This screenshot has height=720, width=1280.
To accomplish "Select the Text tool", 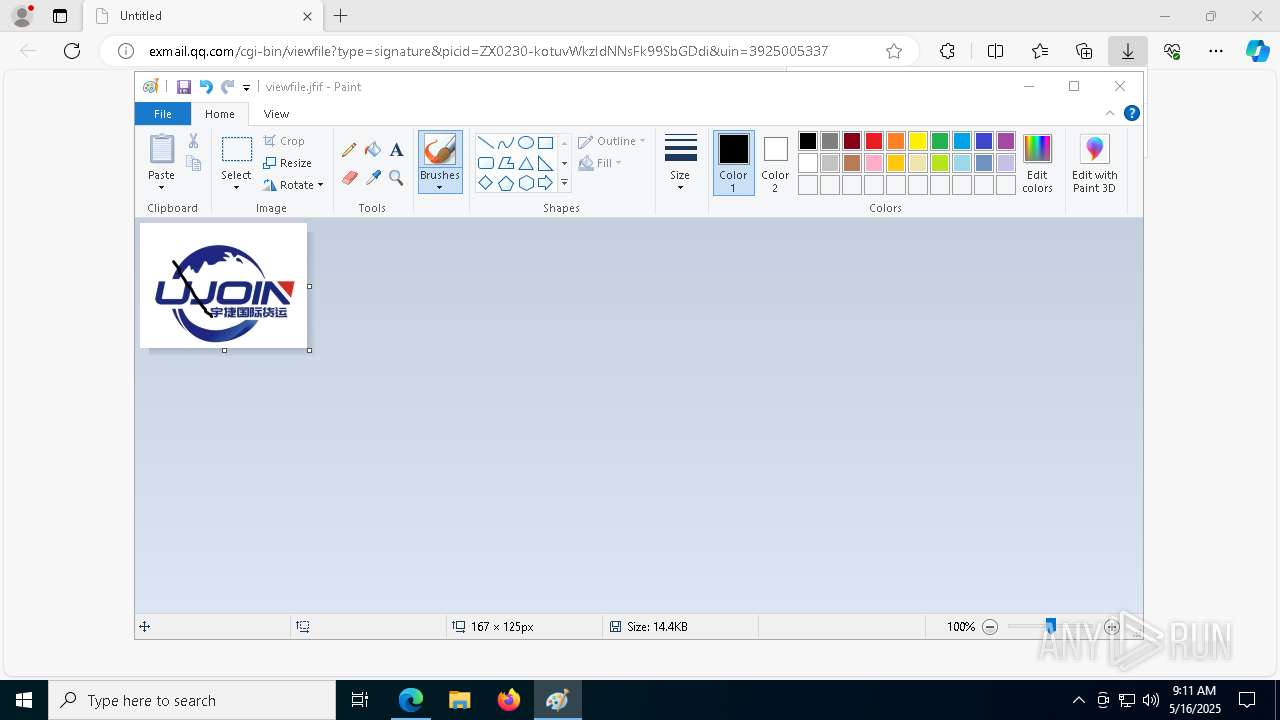I will coord(396,150).
